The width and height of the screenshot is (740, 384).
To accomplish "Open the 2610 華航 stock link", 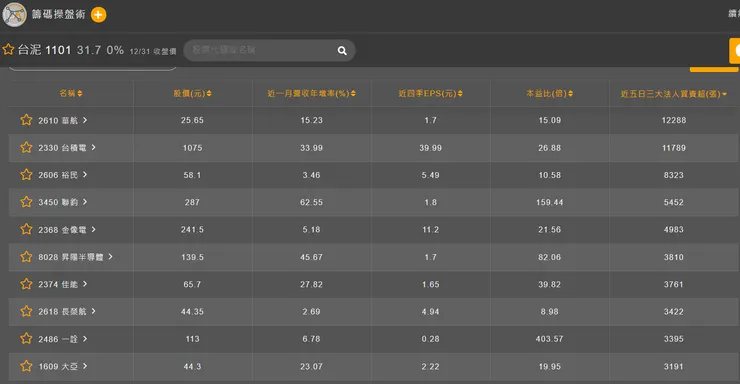I will pos(58,121).
